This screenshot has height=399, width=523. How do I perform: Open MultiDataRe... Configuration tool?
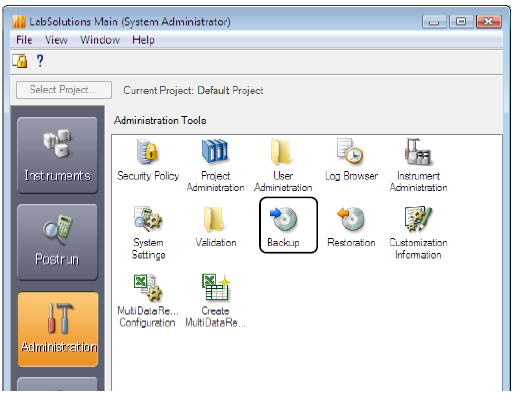[148, 301]
